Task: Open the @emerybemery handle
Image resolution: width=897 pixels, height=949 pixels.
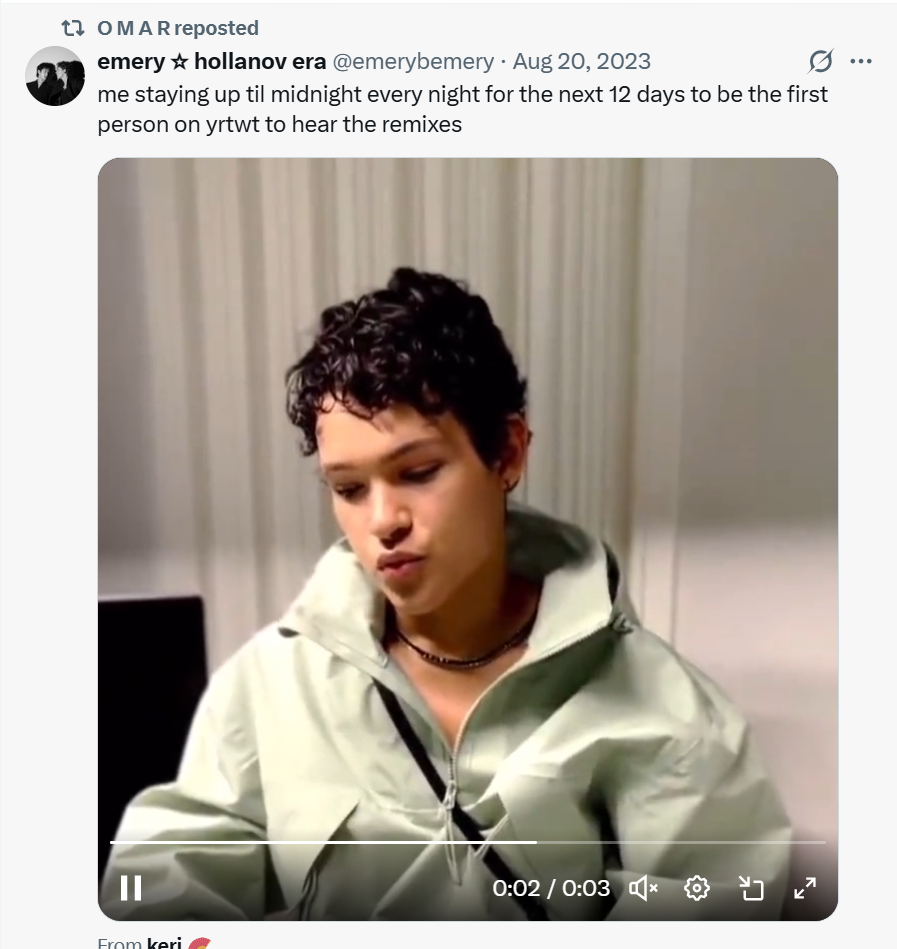Action: pyautogui.click(x=412, y=61)
